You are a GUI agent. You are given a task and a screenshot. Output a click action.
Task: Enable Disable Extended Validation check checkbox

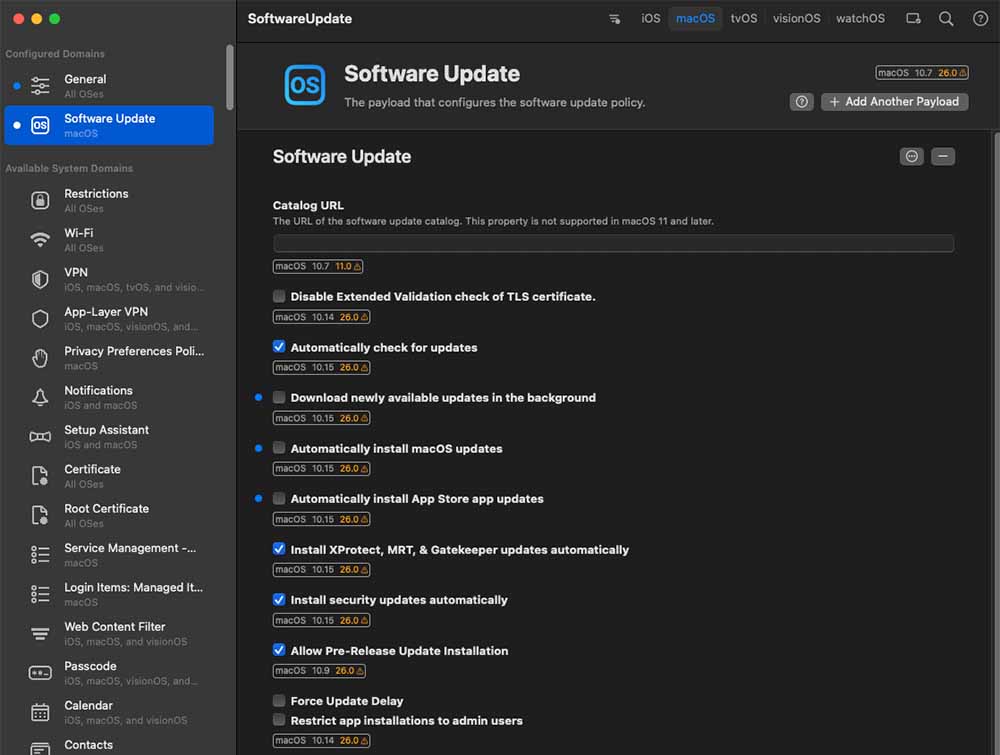[279, 296]
